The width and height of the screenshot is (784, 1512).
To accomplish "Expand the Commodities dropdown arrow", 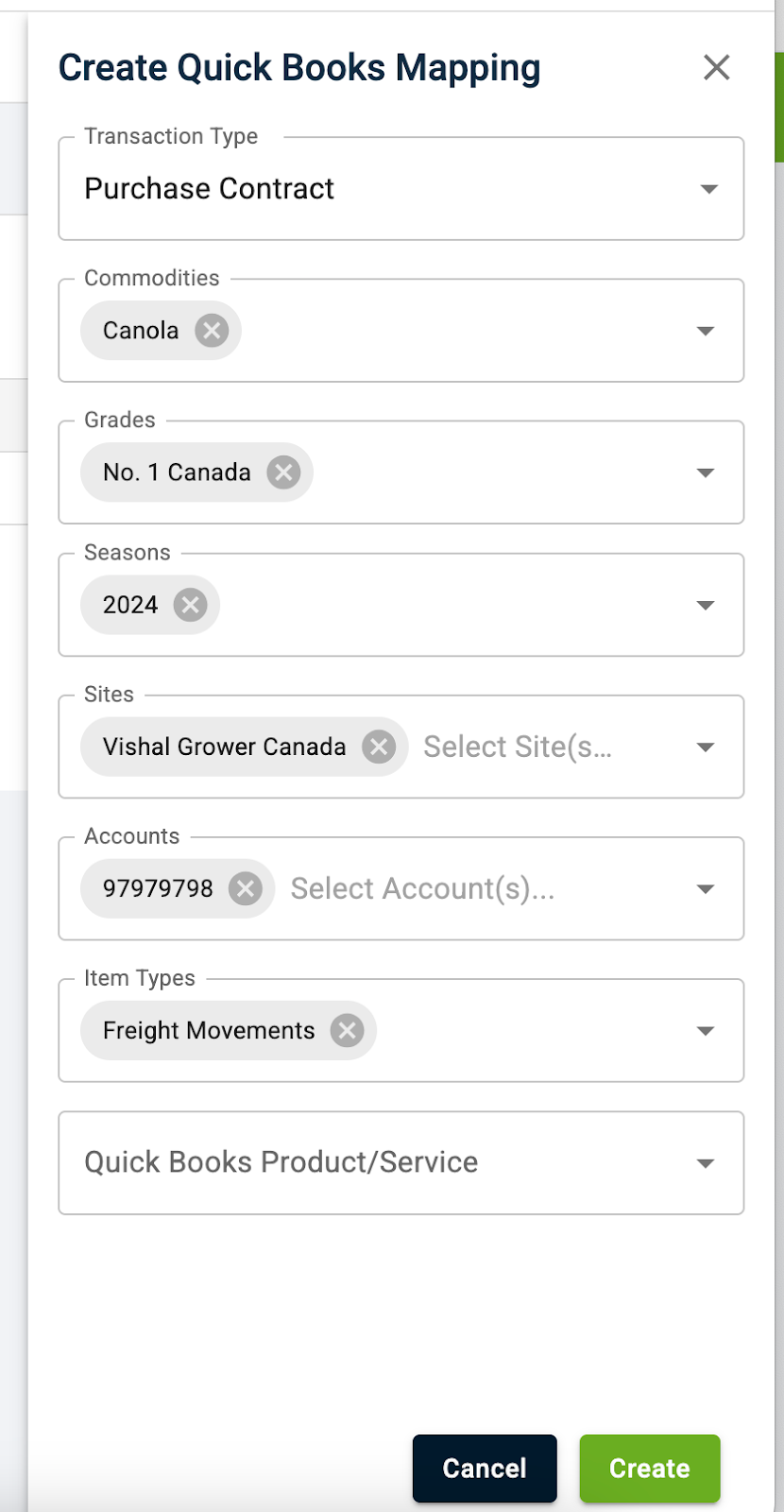I will tap(705, 331).
